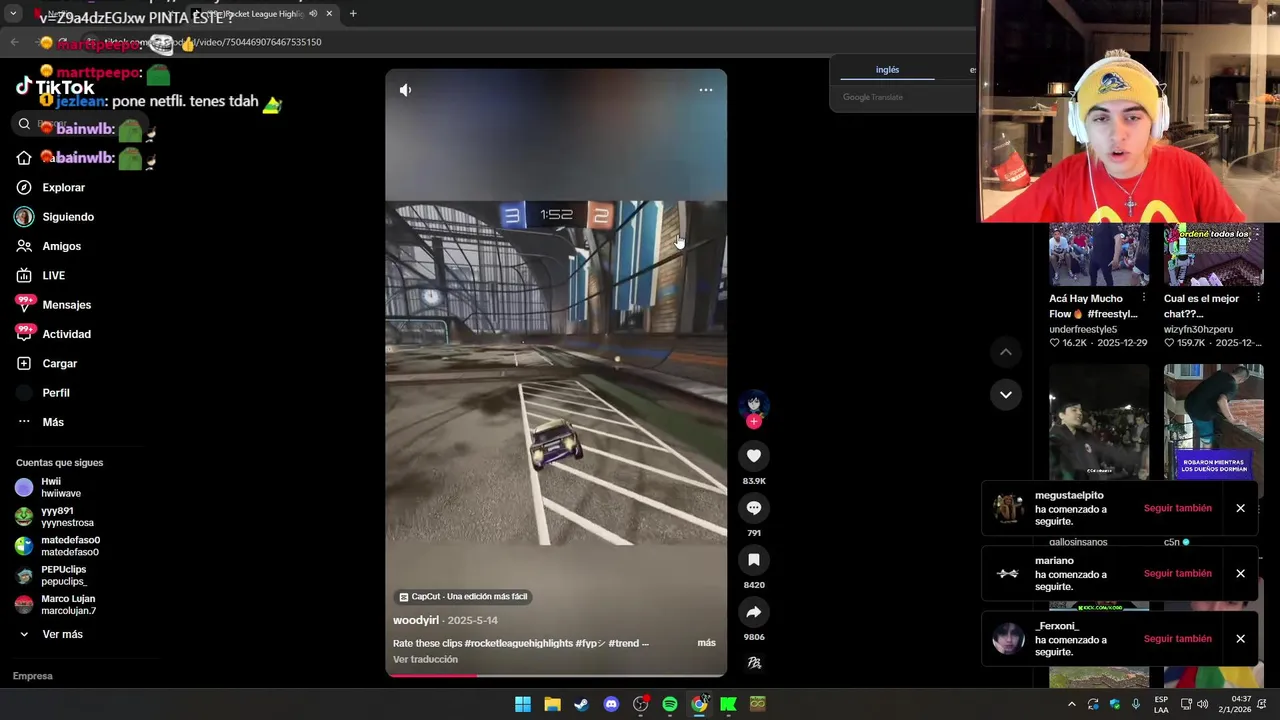Screen dimensions: 1280x720
Task: Click the #rocketleaguehighlights hashtag
Action: (518, 643)
